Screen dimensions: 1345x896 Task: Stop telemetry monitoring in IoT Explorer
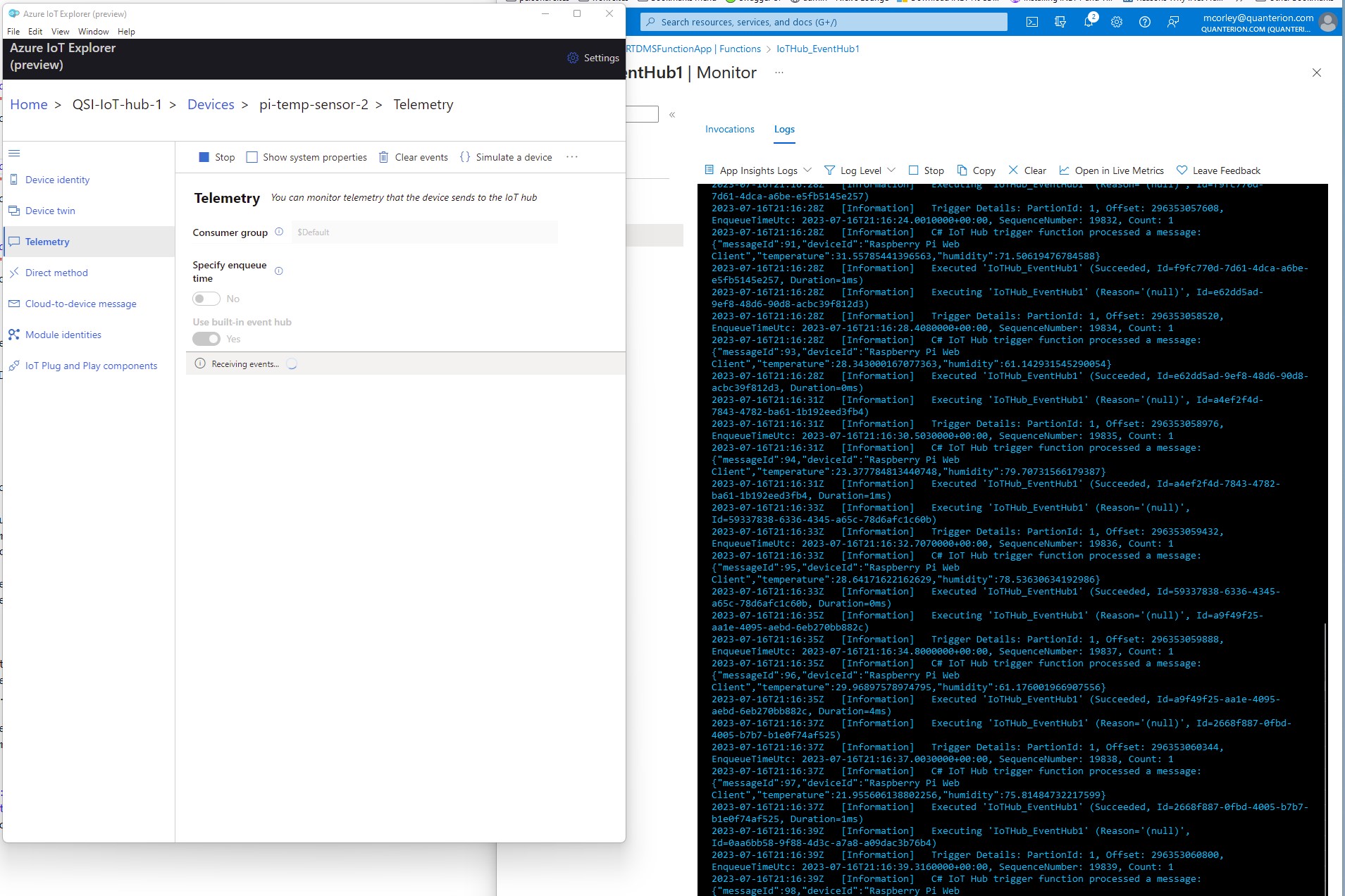click(216, 157)
